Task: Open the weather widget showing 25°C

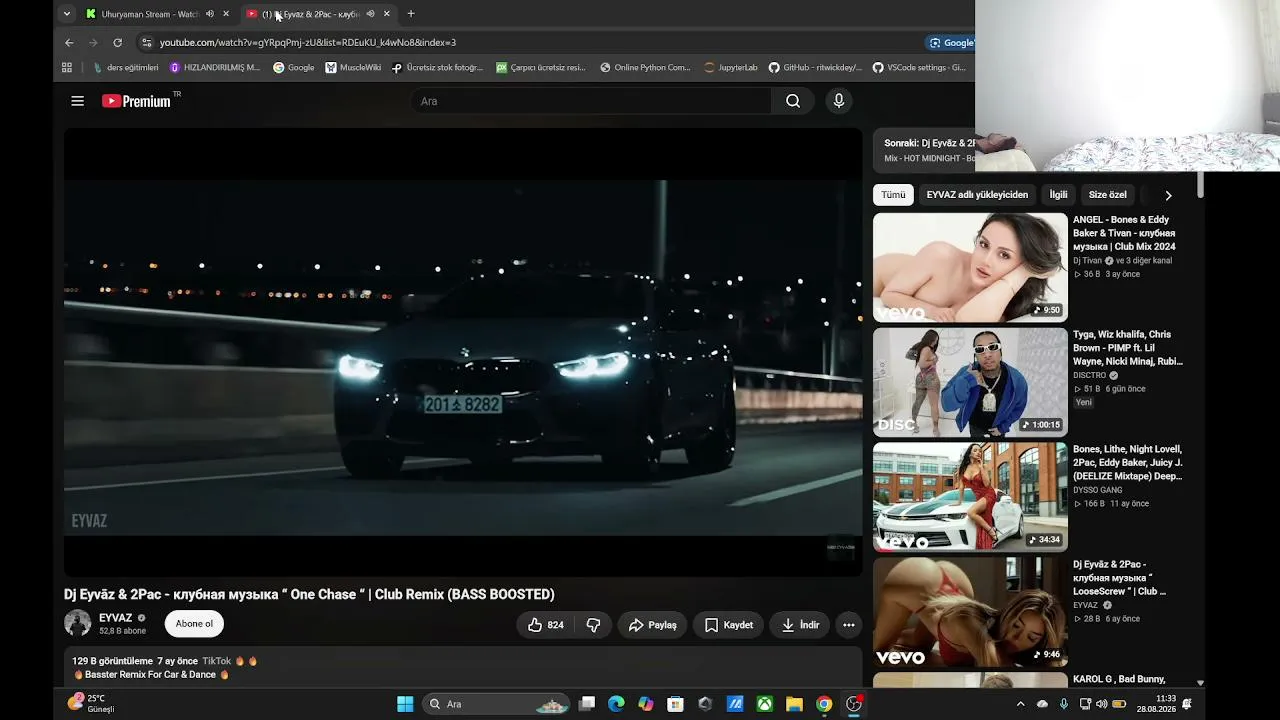Action: point(92,704)
